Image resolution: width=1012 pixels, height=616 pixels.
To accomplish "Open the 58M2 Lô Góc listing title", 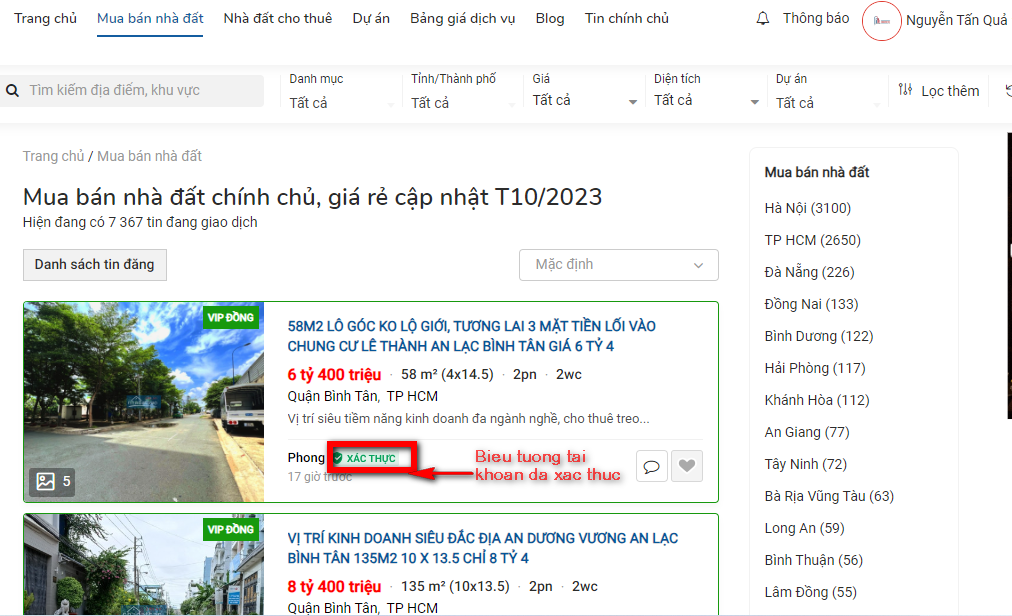I will click(x=471, y=336).
